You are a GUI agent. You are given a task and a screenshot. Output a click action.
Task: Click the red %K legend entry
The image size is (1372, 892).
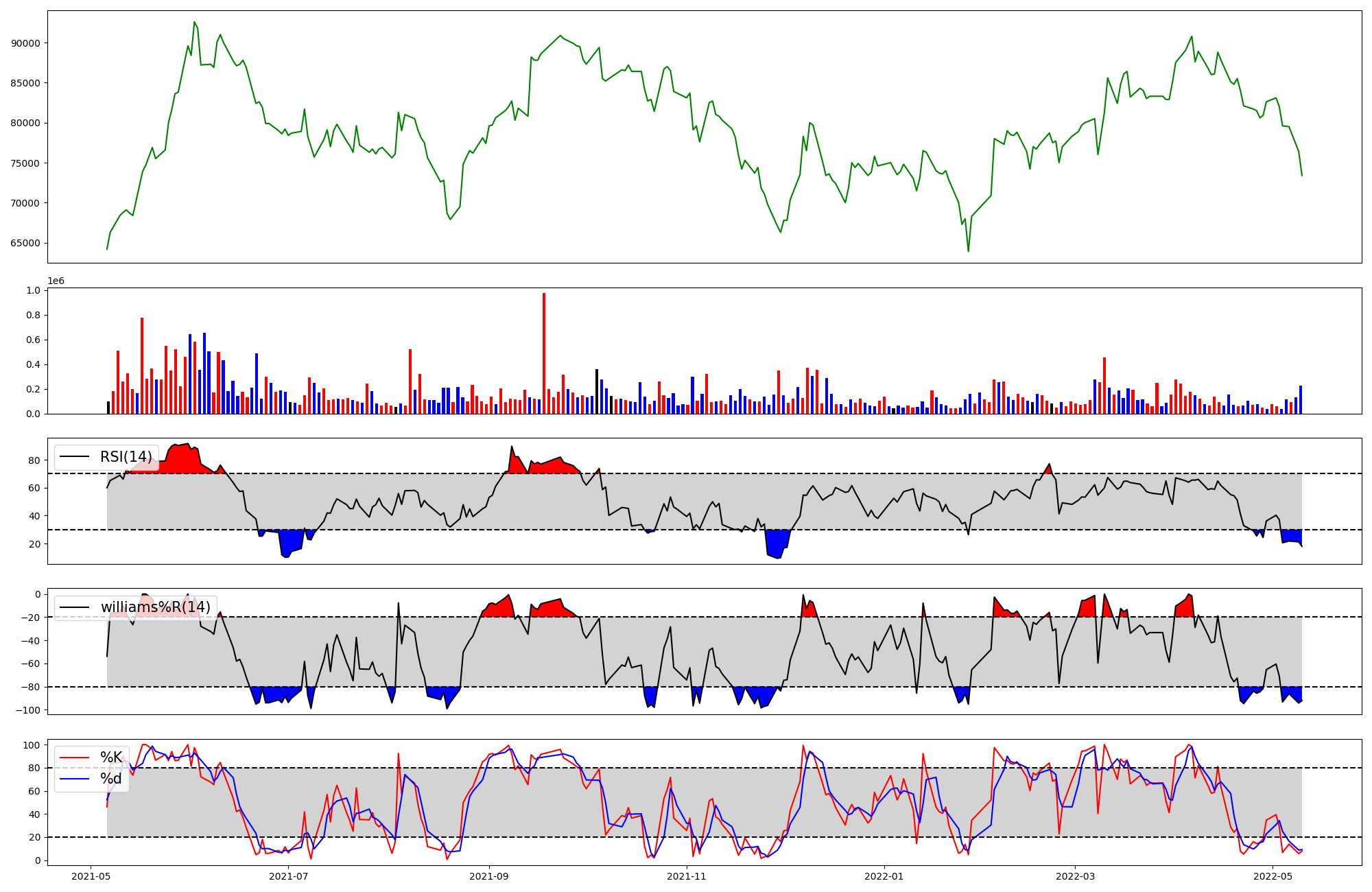[110, 758]
